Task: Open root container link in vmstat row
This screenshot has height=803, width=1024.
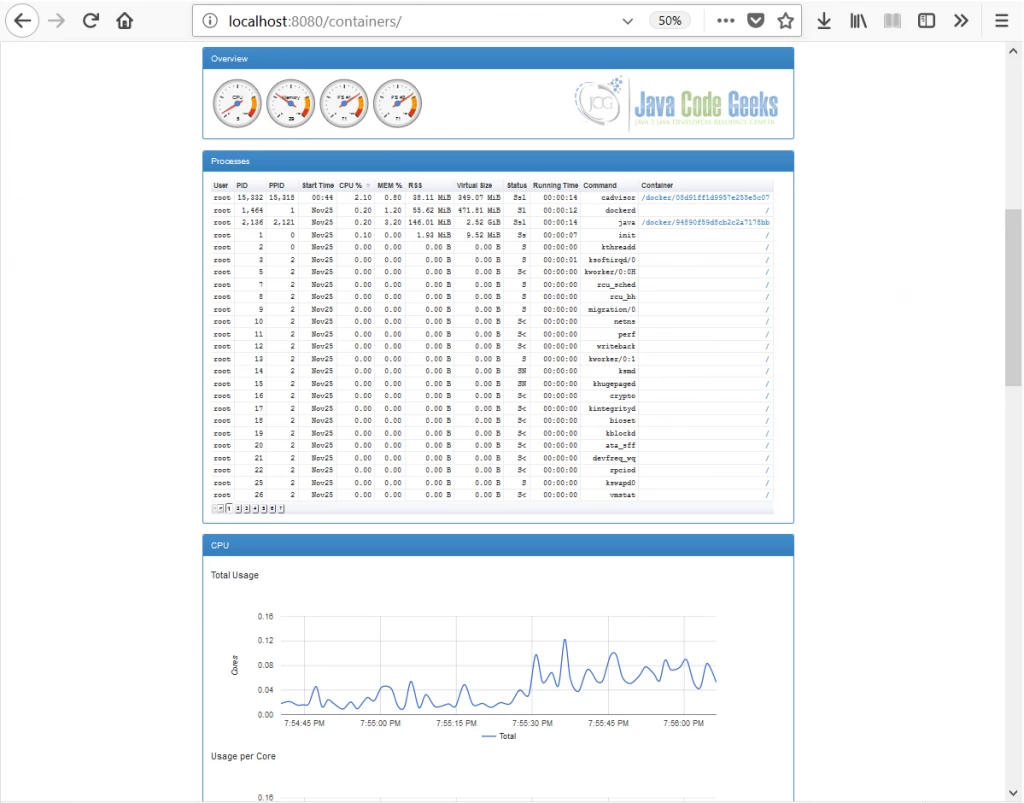Action: tap(767, 495)
